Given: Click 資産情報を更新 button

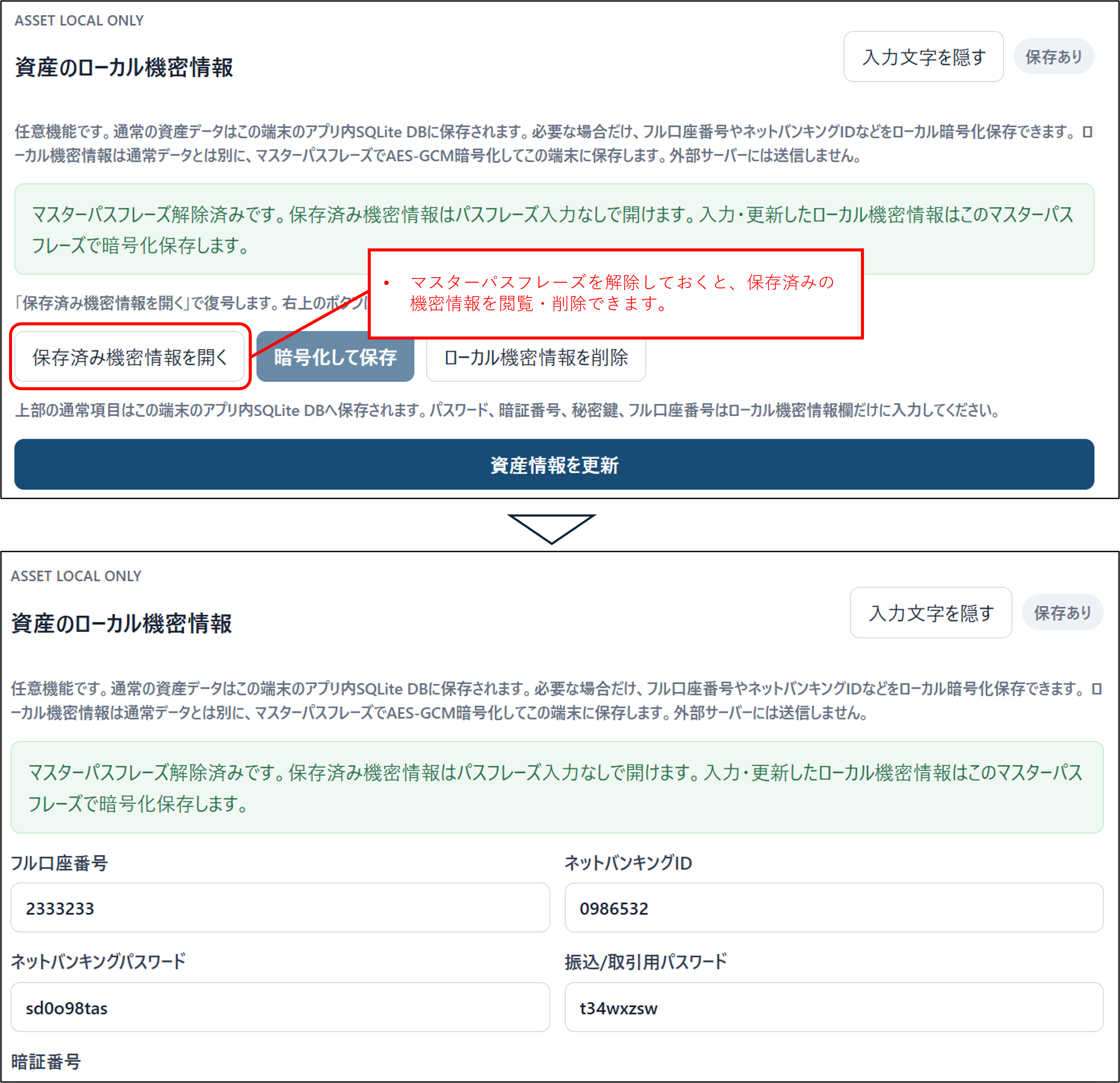Looking at the screenshot, I should pyautogui.click(x=554, y=464).
